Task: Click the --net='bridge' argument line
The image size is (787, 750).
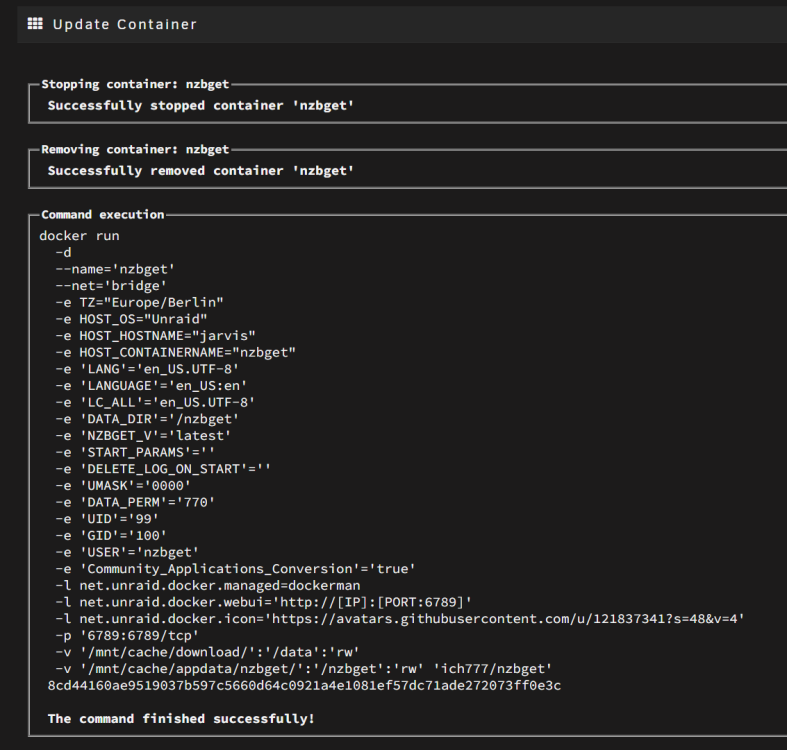Action: (x=111, y=286)
